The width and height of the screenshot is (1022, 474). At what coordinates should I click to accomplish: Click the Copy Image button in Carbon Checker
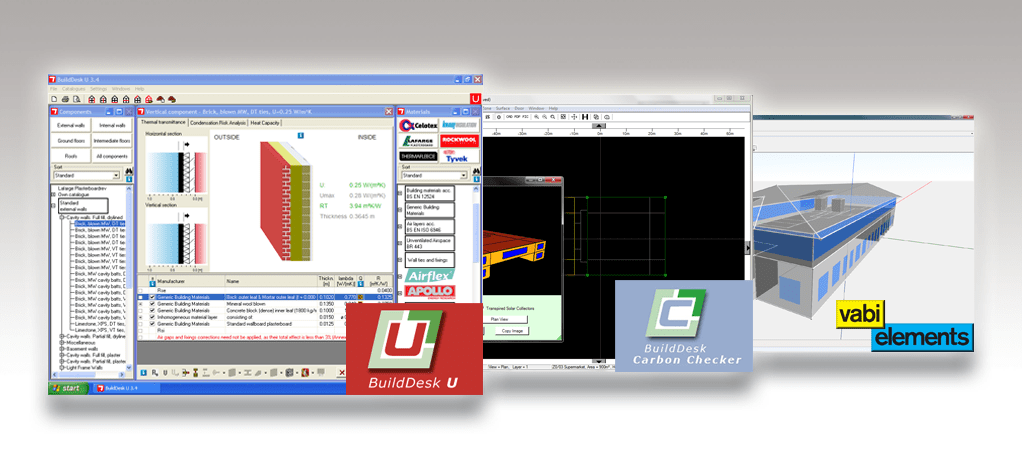(512, 331)
